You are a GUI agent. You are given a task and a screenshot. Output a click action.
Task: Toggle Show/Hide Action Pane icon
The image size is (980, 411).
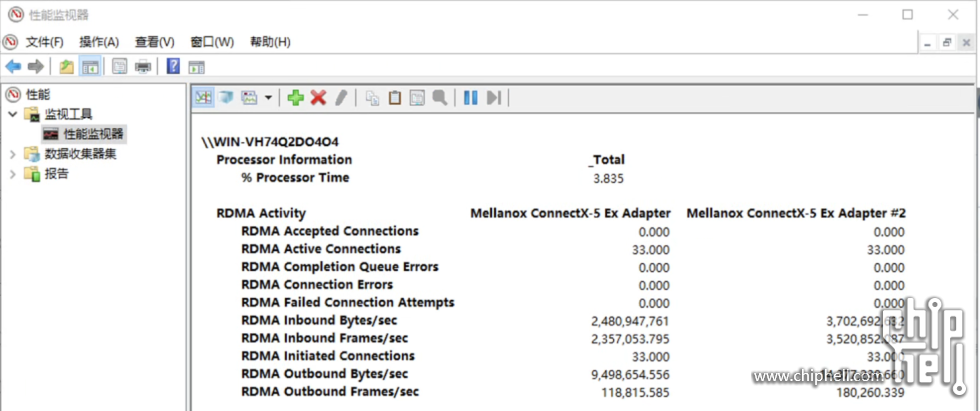click(197, 67)
